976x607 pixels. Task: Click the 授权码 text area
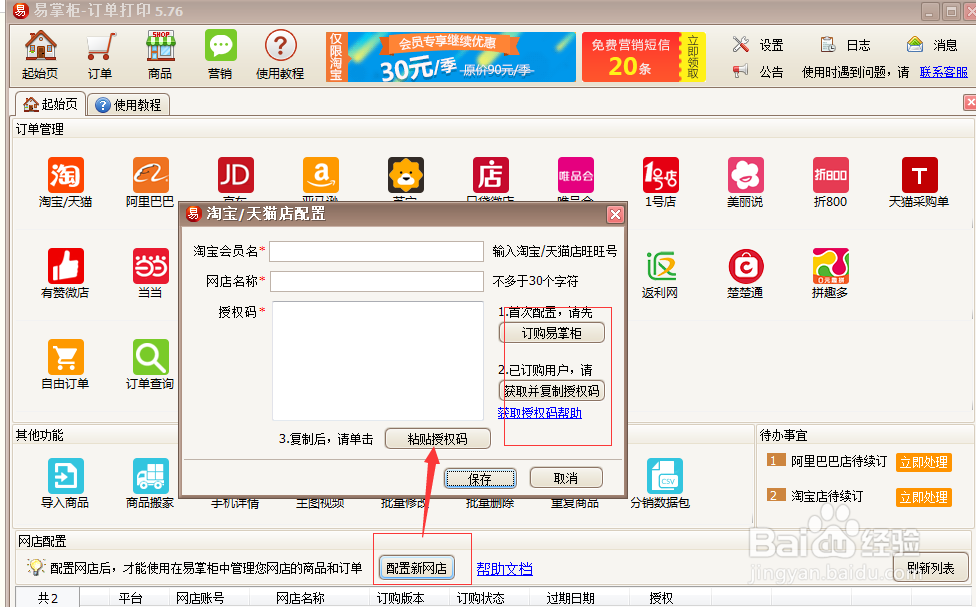[378, 361]
